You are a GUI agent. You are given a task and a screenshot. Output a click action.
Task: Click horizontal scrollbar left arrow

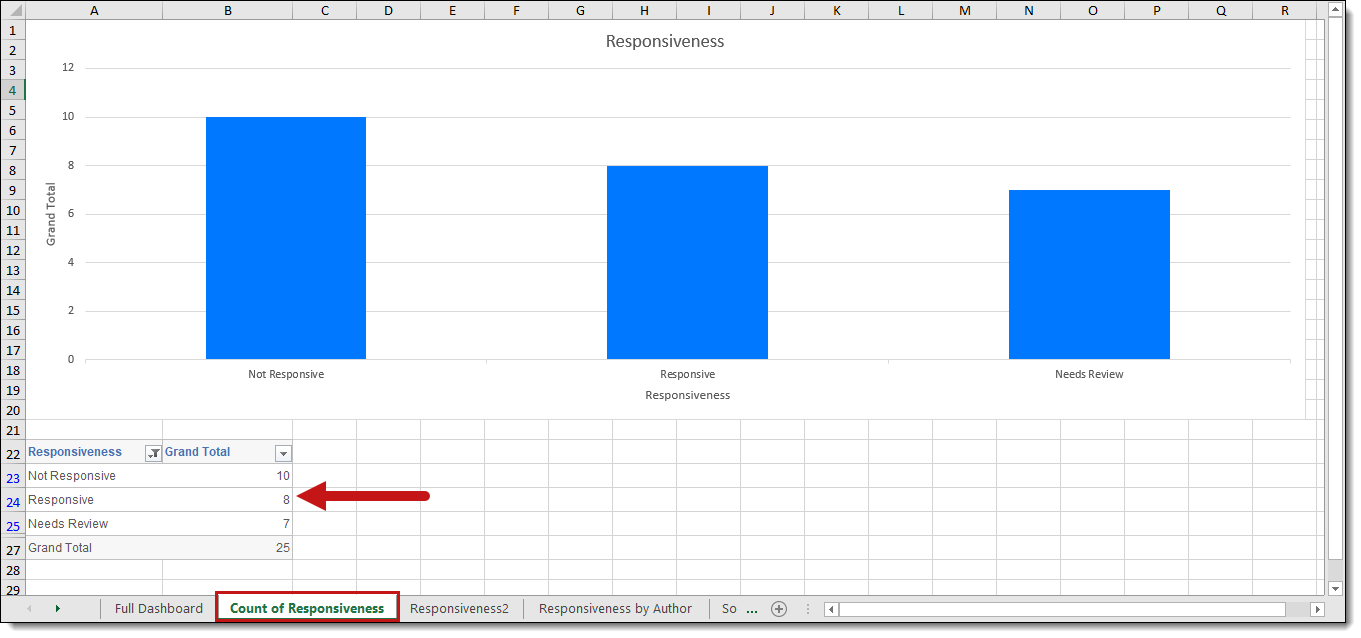[831, 609]
